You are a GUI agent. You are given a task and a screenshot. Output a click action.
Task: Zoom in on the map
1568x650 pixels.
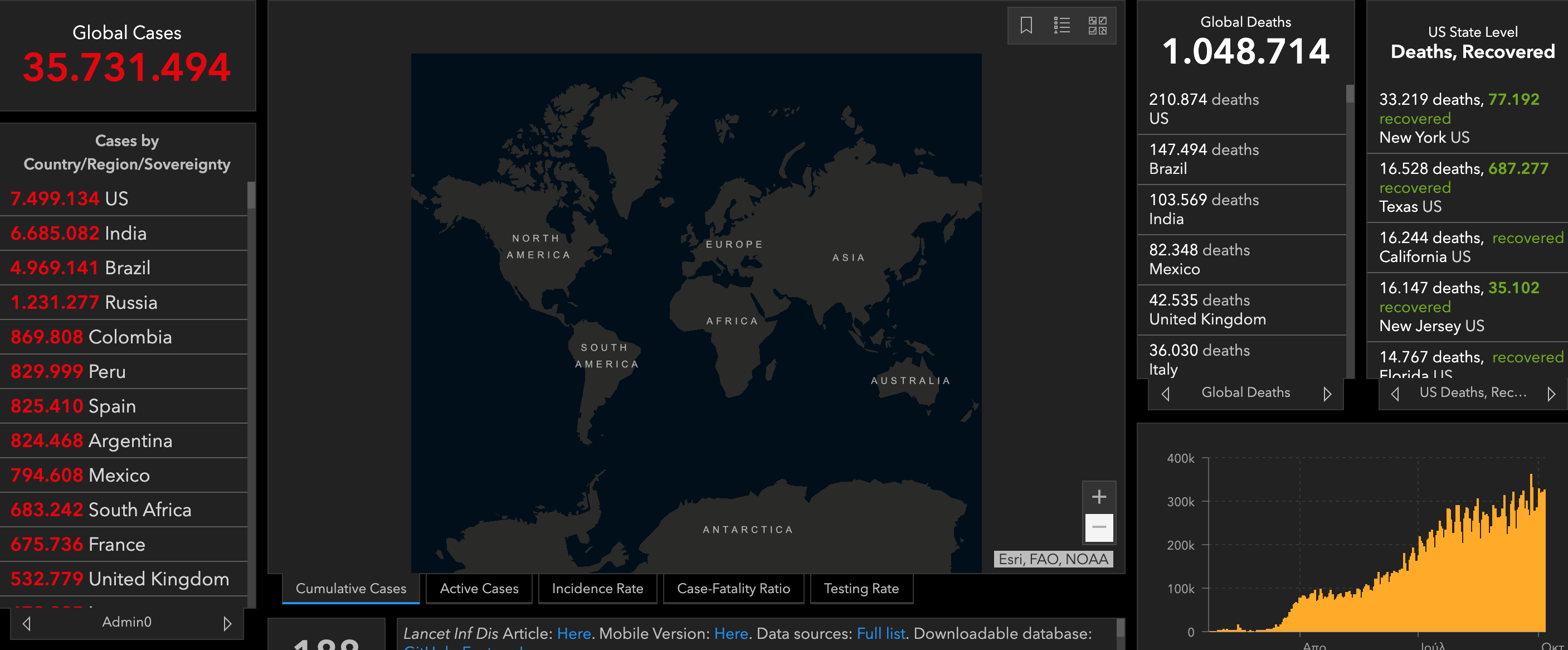pyautogui.click(x=1099, y=497)
